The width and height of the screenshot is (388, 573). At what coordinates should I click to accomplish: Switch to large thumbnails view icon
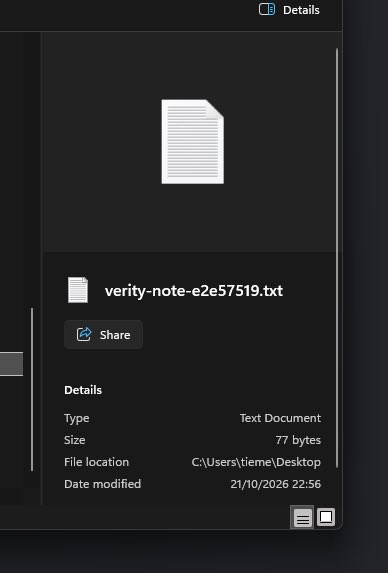point(326,517)
